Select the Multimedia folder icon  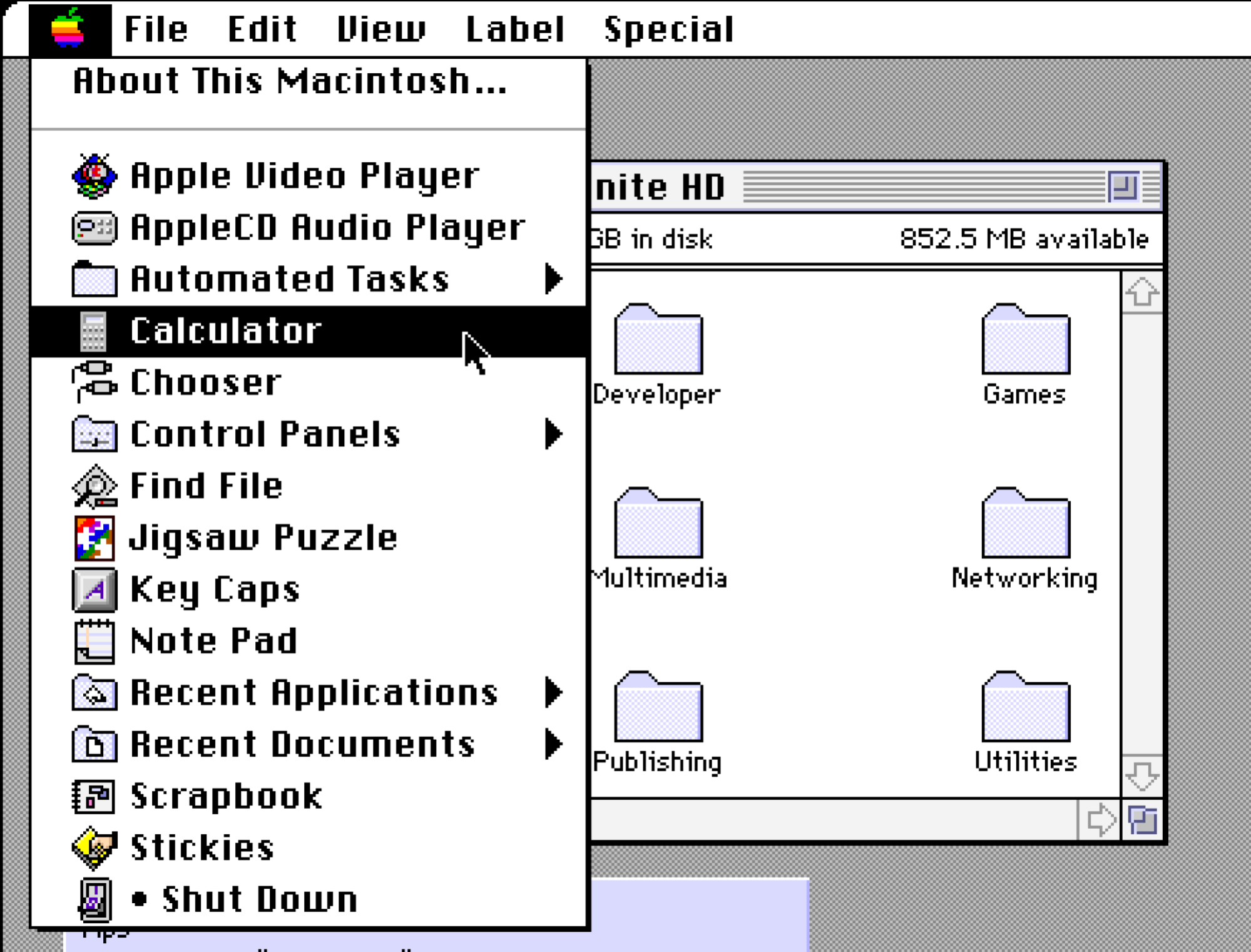pyautogui.click(x=658, y=523)
